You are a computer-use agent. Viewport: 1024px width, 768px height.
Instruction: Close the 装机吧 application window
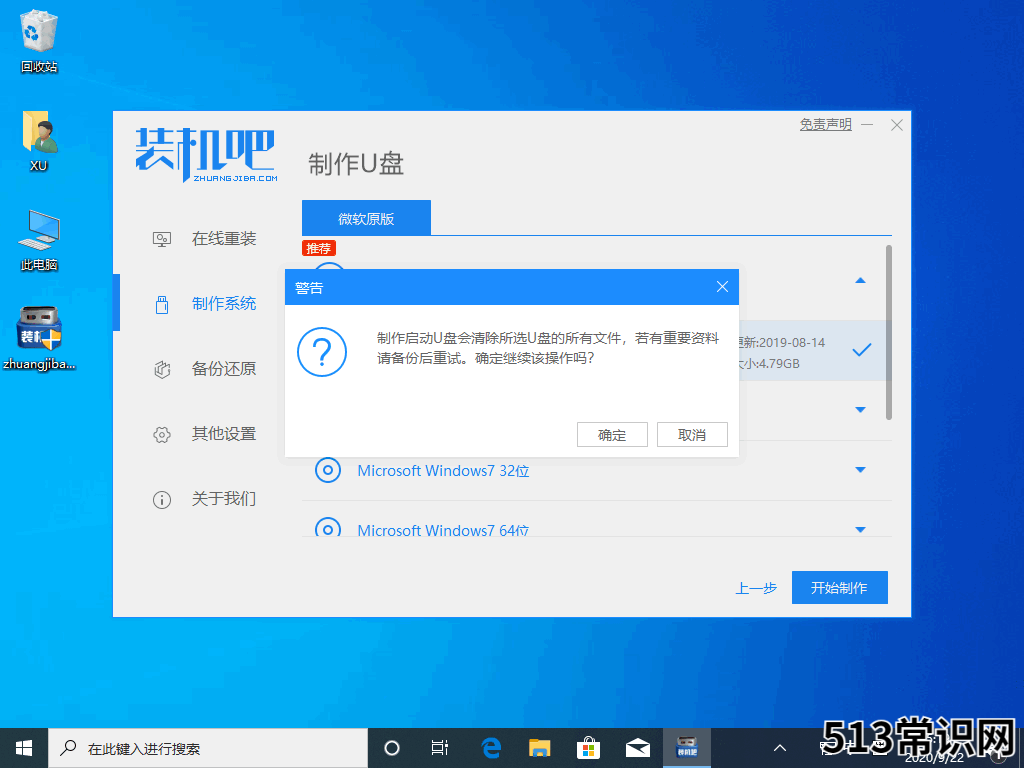897,125
